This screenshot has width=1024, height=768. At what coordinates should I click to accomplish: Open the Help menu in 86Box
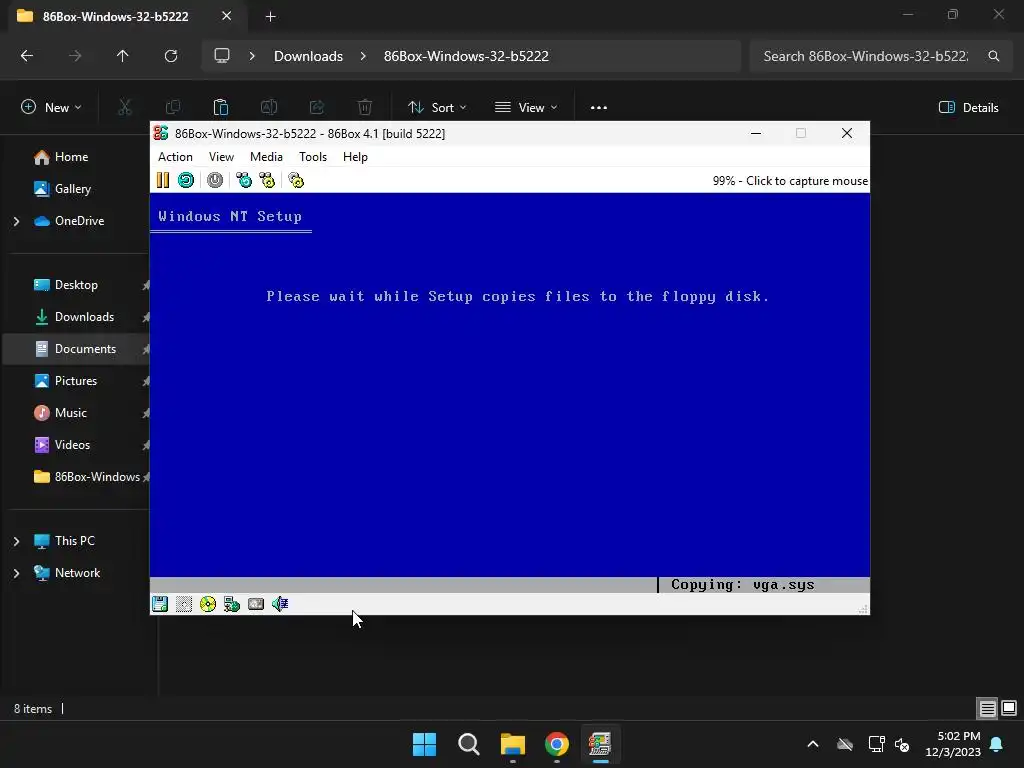click(x=355, y=157)
